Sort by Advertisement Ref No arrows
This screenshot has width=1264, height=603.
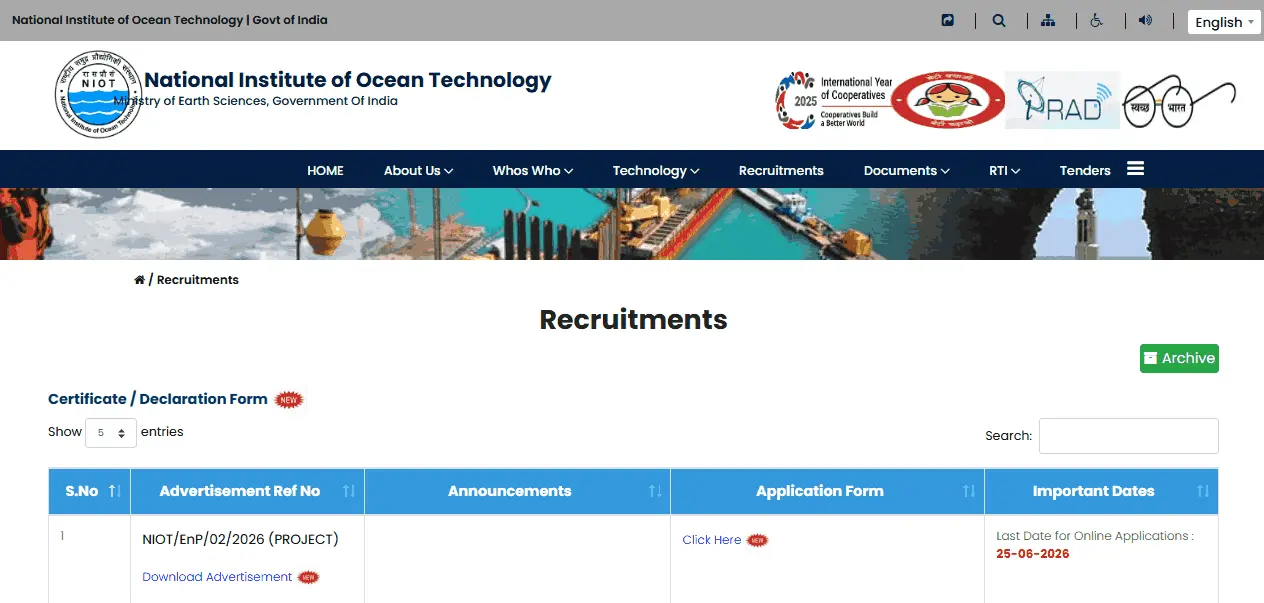click(x=348, y=491)
